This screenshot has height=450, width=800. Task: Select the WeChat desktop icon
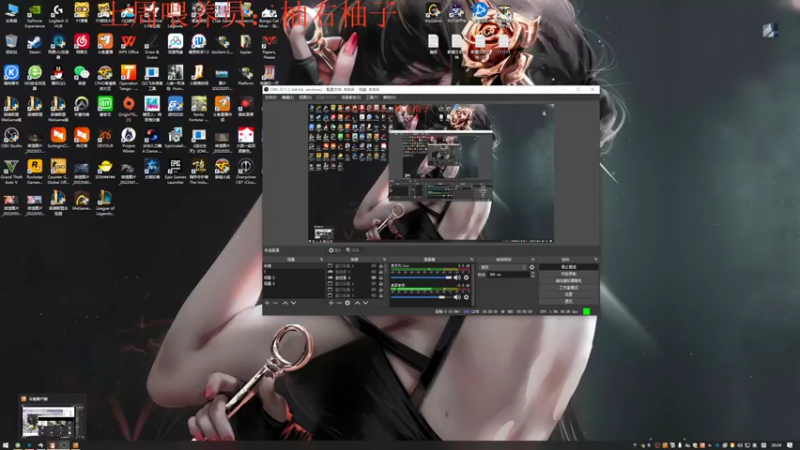82,73
